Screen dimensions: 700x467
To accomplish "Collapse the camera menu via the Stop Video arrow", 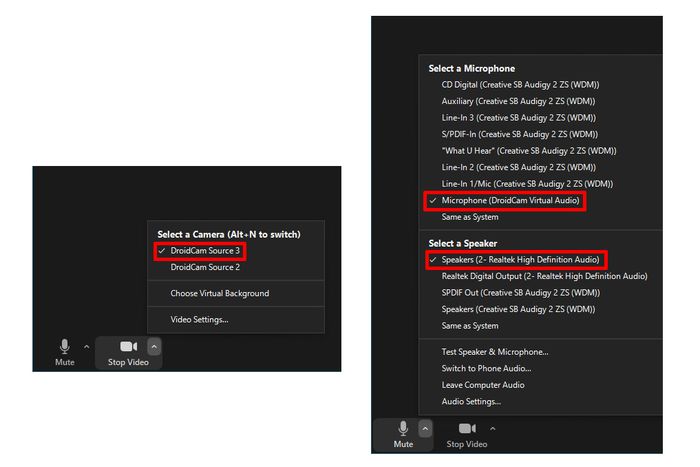I will coord(154,346).
